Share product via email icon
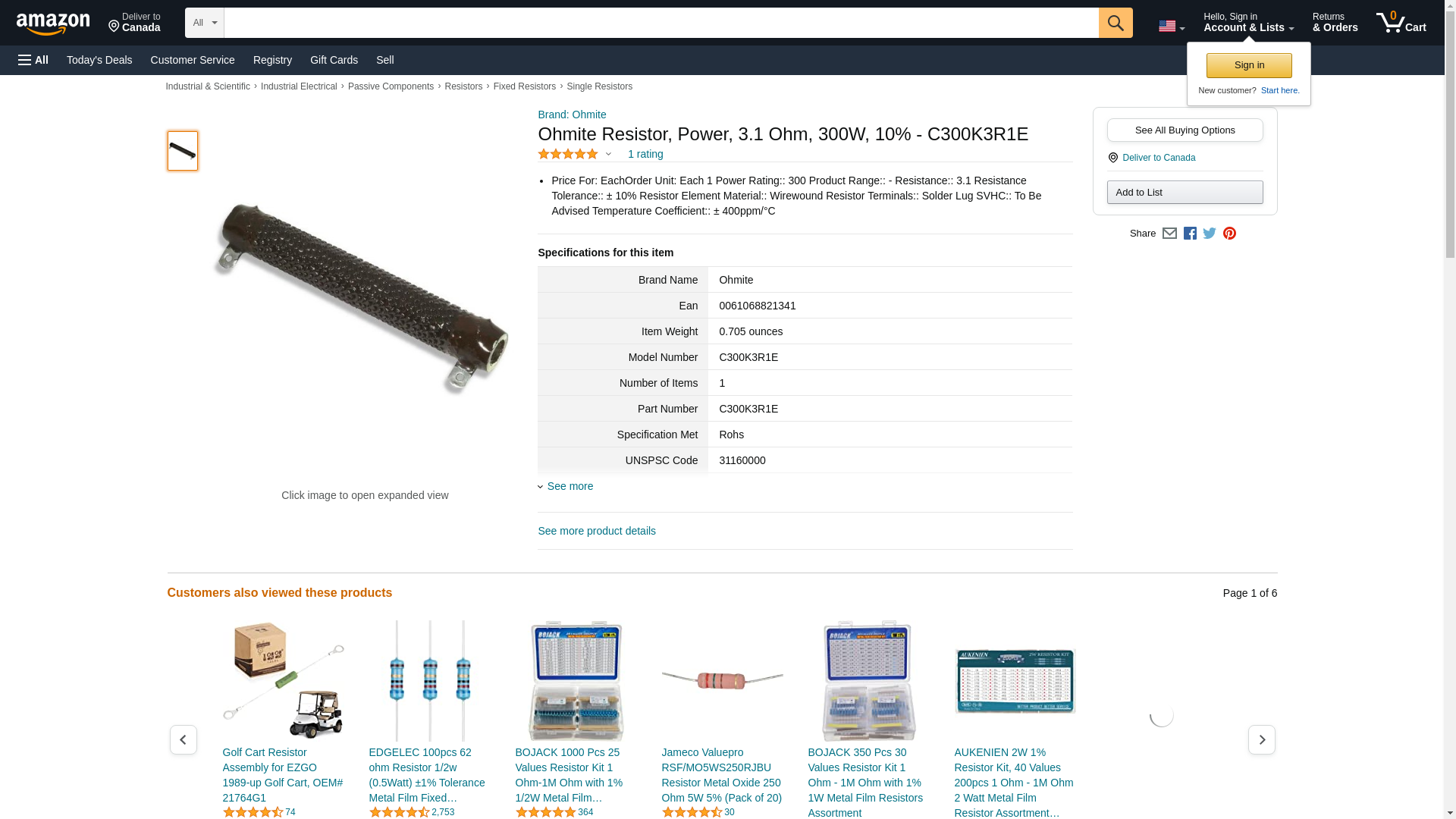1456x819 pixels. click(x=1169, y=234)
